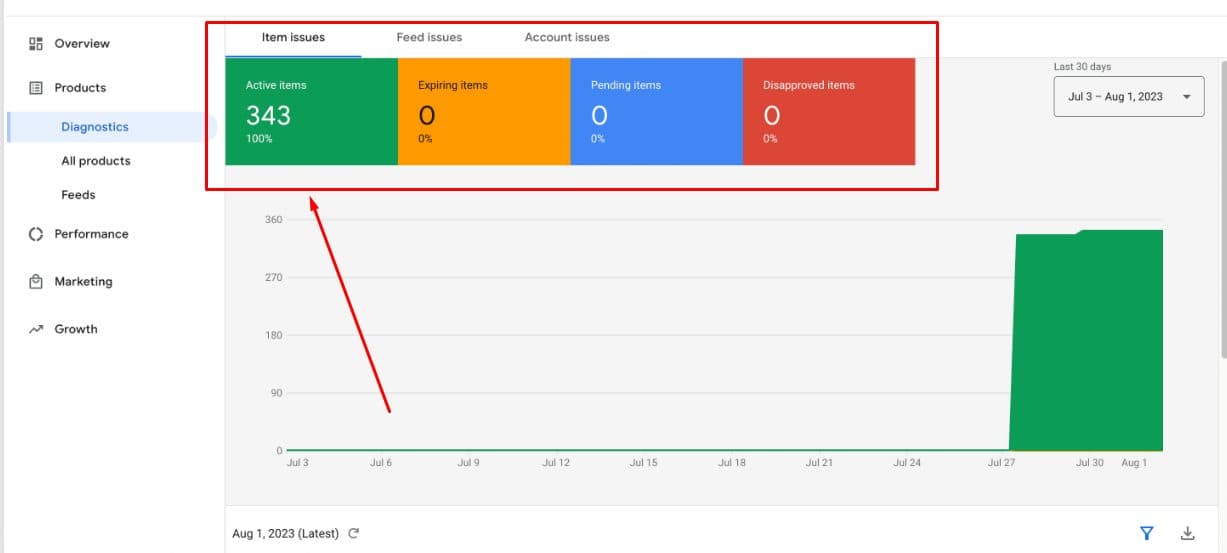This screenshot has width=1227, height=553.
Task: Click the Products list icon
Action: coord(36,88)
